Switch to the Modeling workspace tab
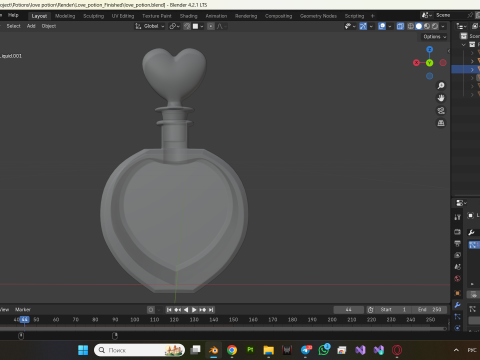Image resolution: width=480 pixels, height=360 pixels. (x=65, y=16)
